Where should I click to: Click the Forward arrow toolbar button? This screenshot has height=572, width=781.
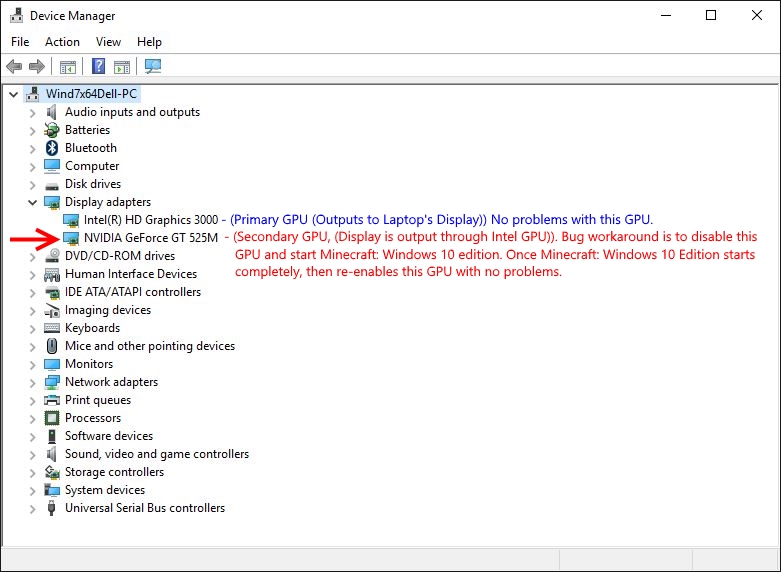(x=37, y=67)
